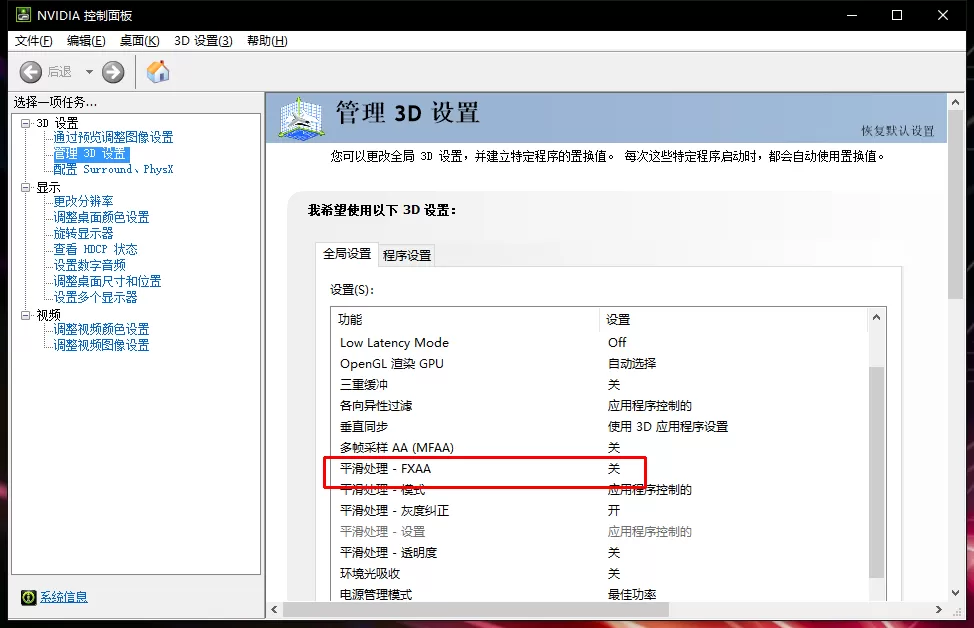Open the 电源管理模式 setting value
This screenshot has height=628, width=974.
pyautogui.click(x=630, y=593)
